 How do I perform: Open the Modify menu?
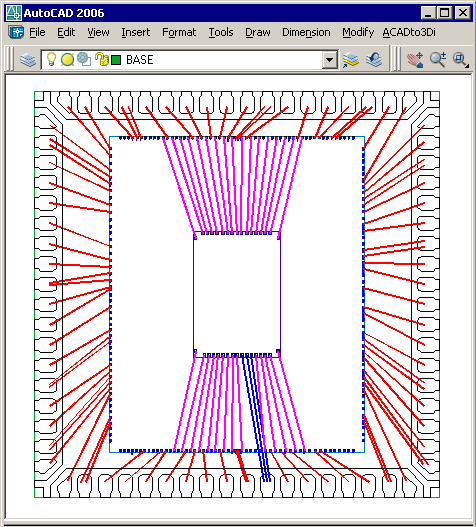click(x=358, y=32)
